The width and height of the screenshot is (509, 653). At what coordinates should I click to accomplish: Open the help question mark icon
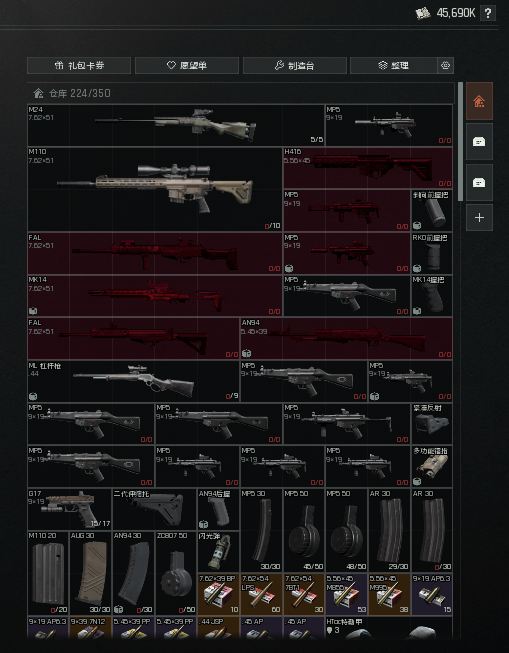(x=488, y=13)
